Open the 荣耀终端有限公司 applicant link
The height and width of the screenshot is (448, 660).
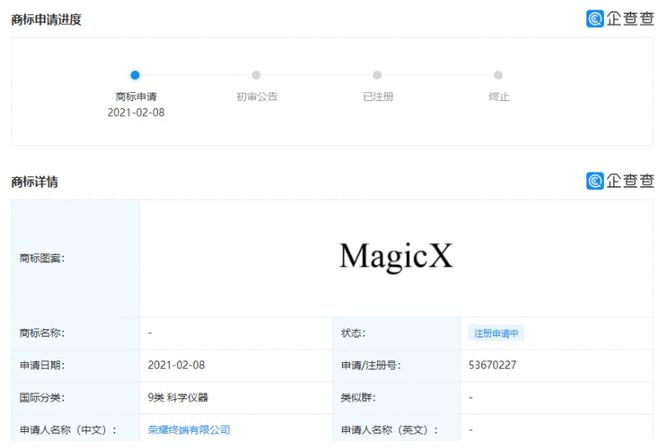189,430
